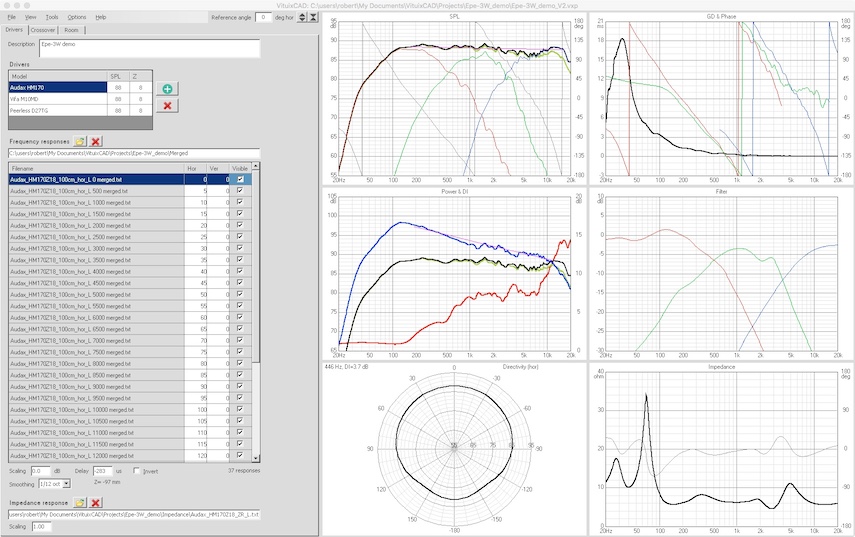Open the Tools menu

point(52,17)
